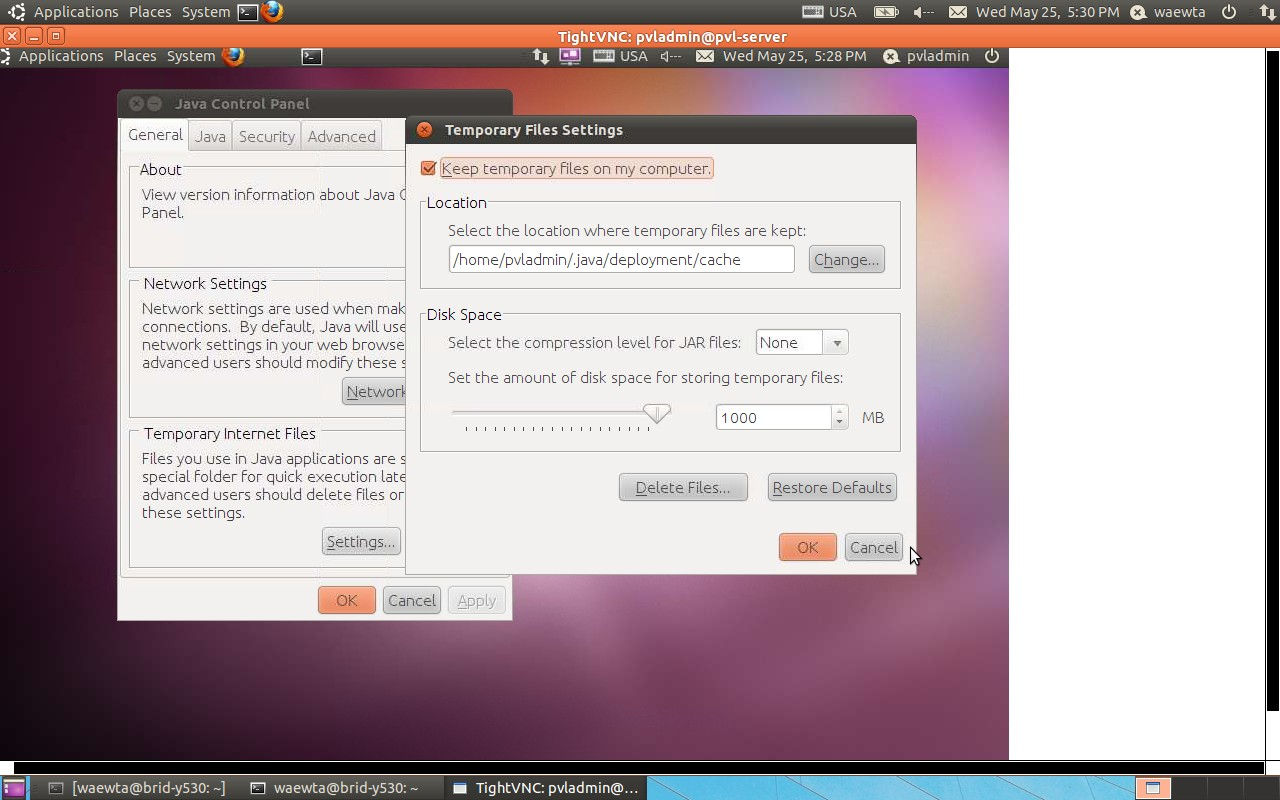Open remote USA keyboard indicator
Screen dimensions: 1280x800
[620, 56]
